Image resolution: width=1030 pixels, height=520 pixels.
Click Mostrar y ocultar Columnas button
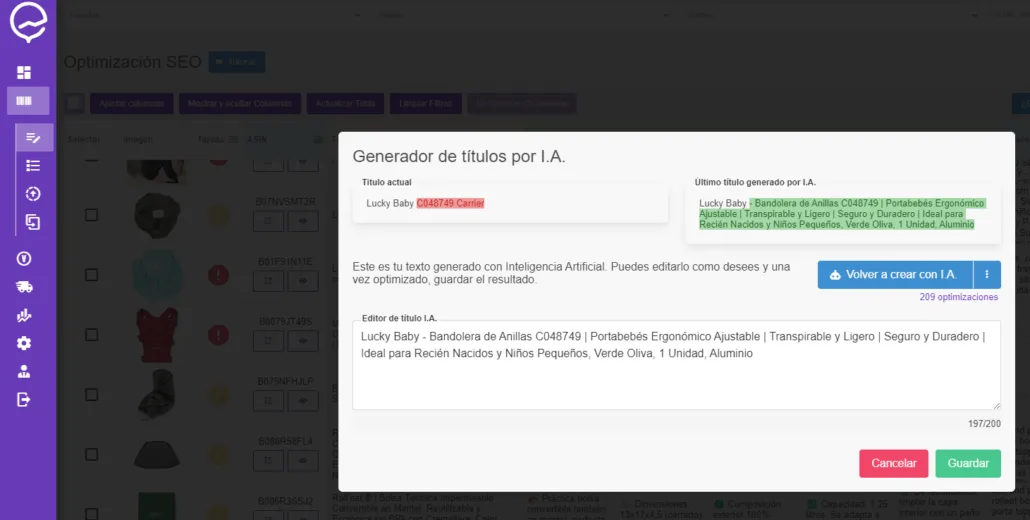tap(240, 103)
